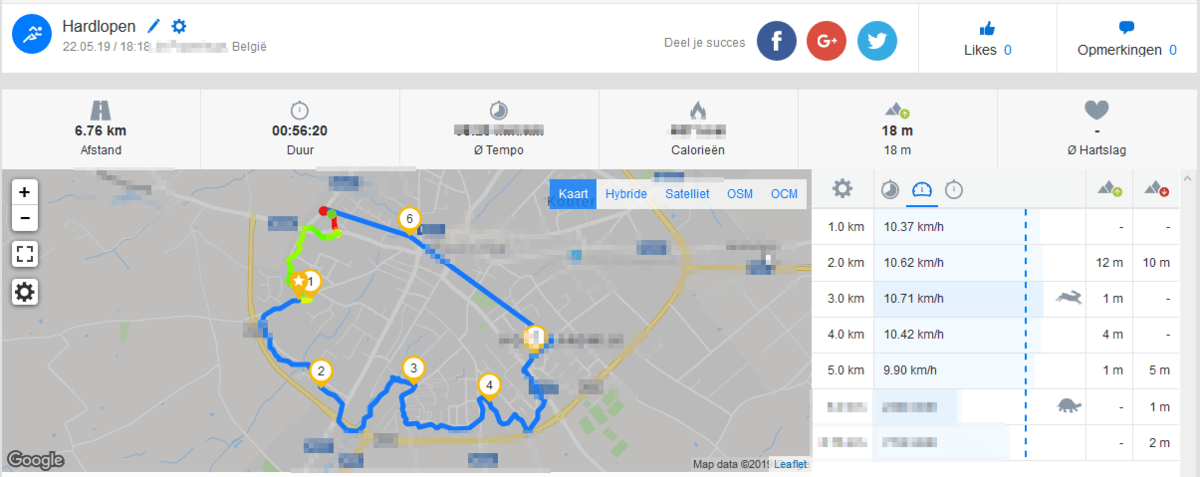1200x477 pixels.
Task: Share the run on Google Plus
Action: click(x=826, y=41)
